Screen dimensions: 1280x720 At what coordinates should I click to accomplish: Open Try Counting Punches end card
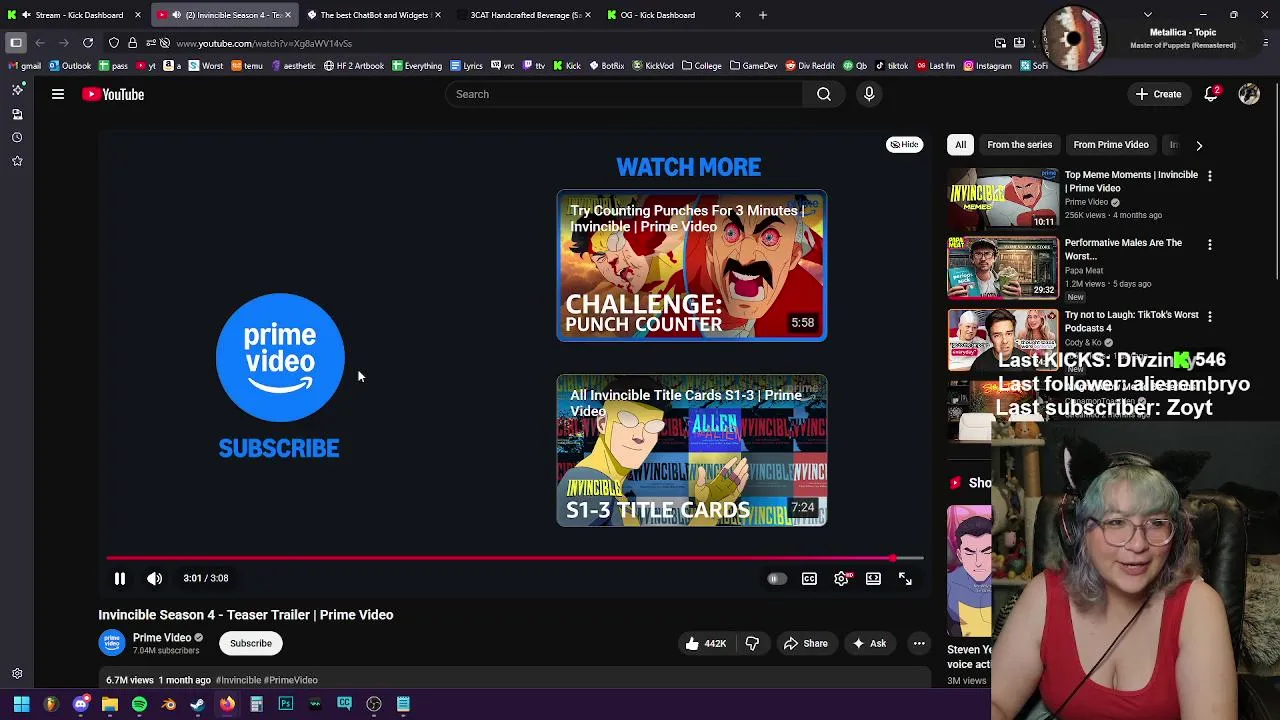(692, 266)
